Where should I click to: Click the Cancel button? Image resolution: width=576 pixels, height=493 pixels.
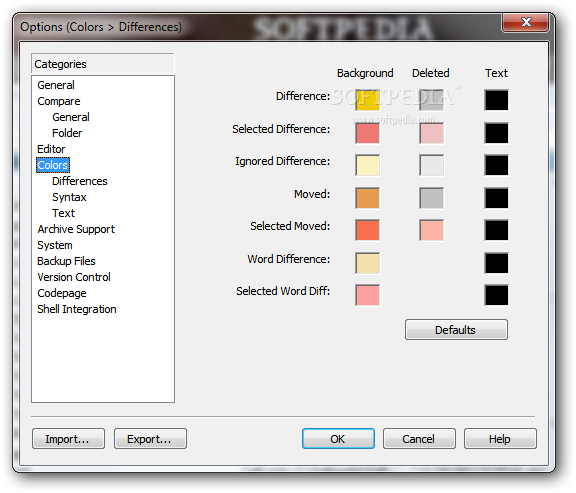pyautogui.click(x=419, y=439)
